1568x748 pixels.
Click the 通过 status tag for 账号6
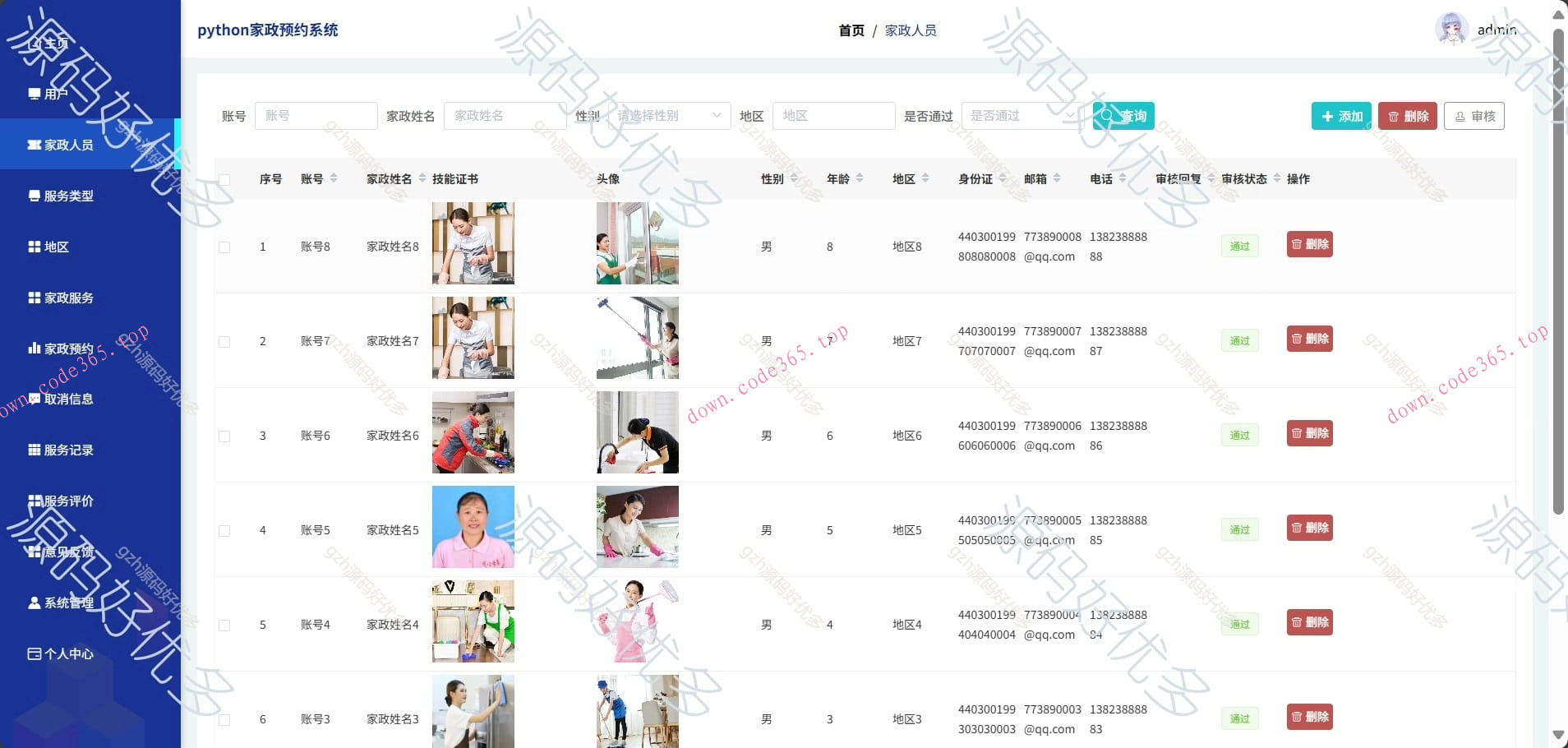(x=1239, y=435)
